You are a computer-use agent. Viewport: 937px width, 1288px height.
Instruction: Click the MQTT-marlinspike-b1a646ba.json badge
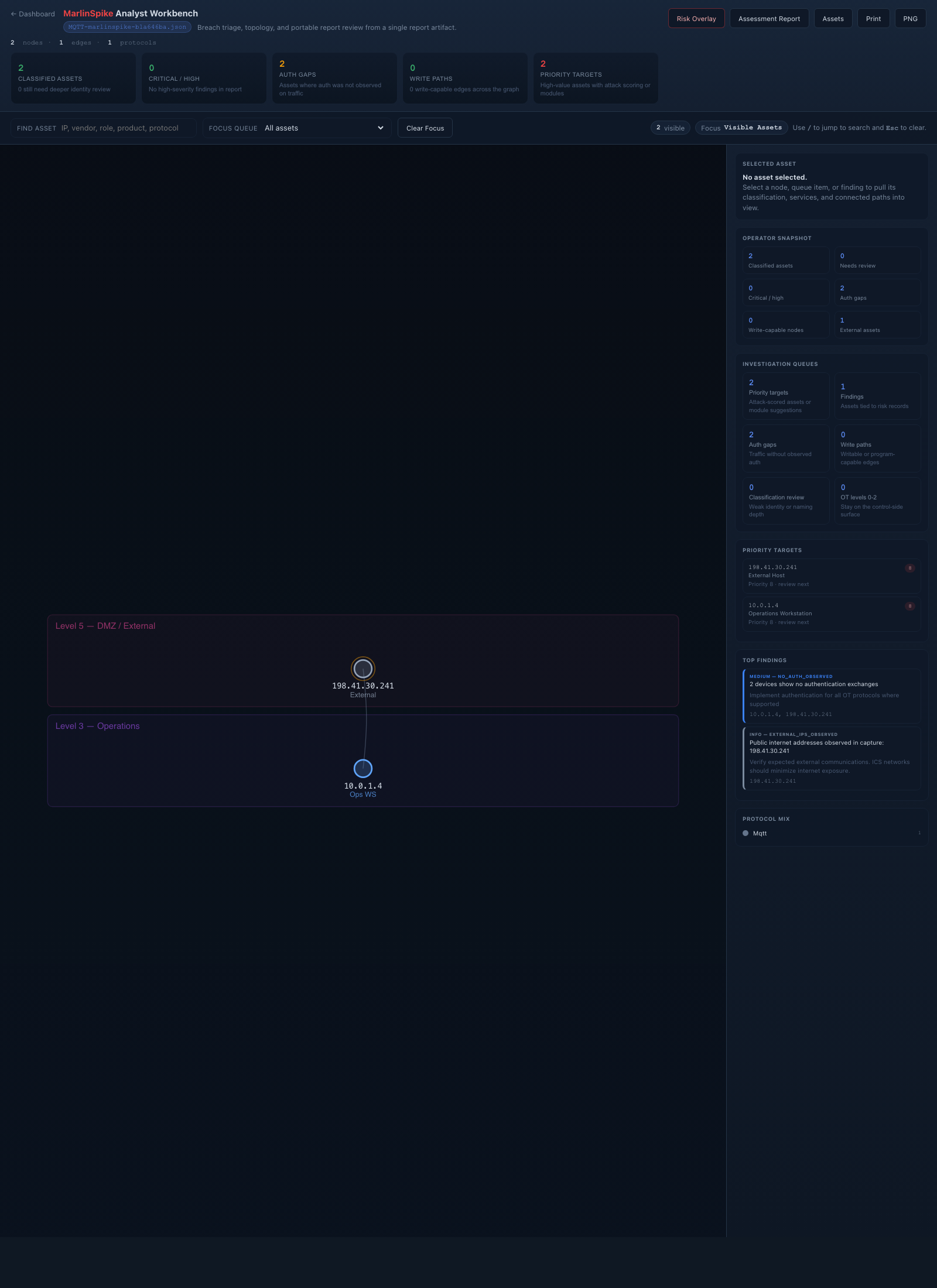point(126,27)
